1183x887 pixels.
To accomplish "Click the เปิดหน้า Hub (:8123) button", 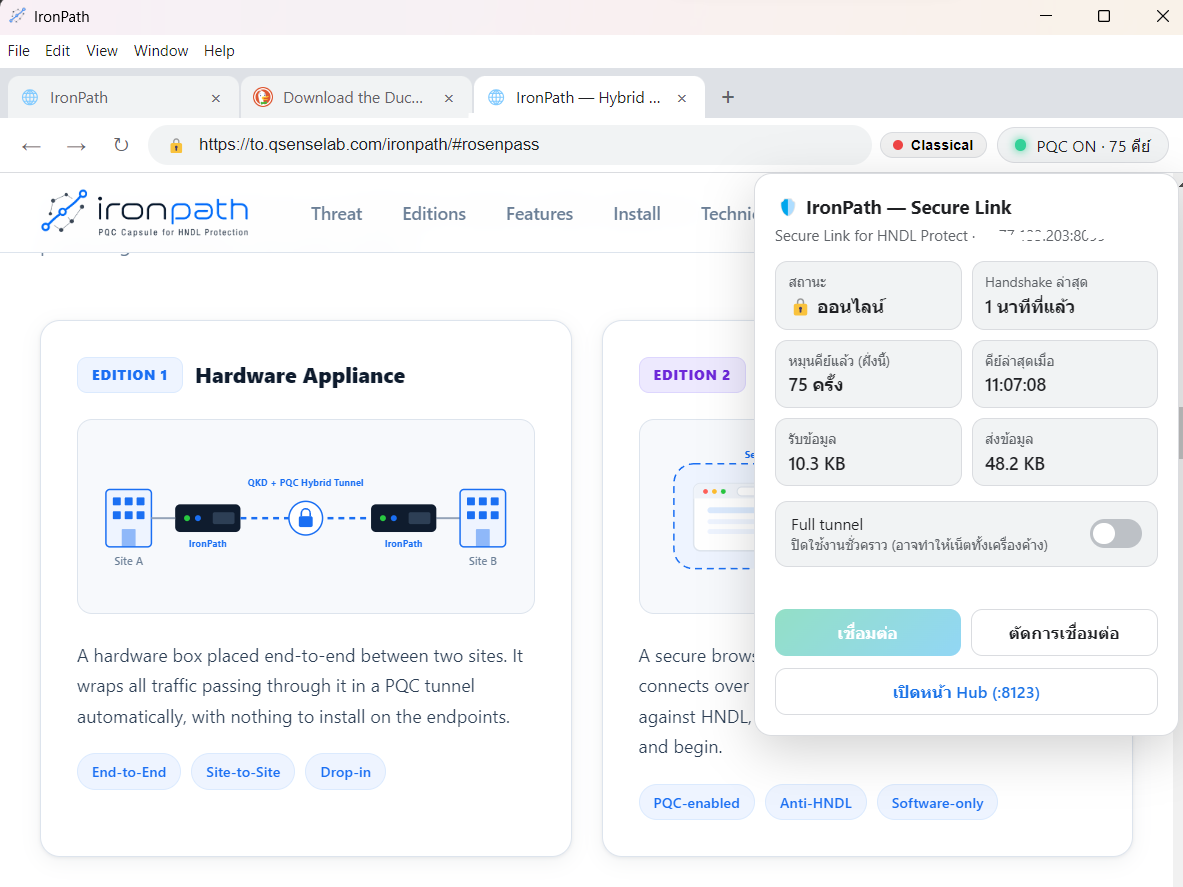I will [966, 692].
